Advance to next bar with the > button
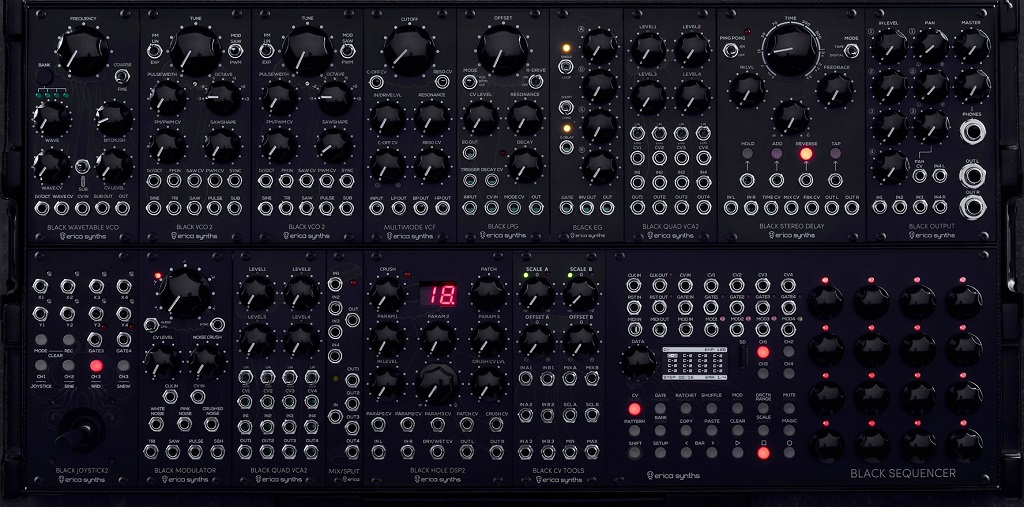1024x507 pixels. [712, 453]
